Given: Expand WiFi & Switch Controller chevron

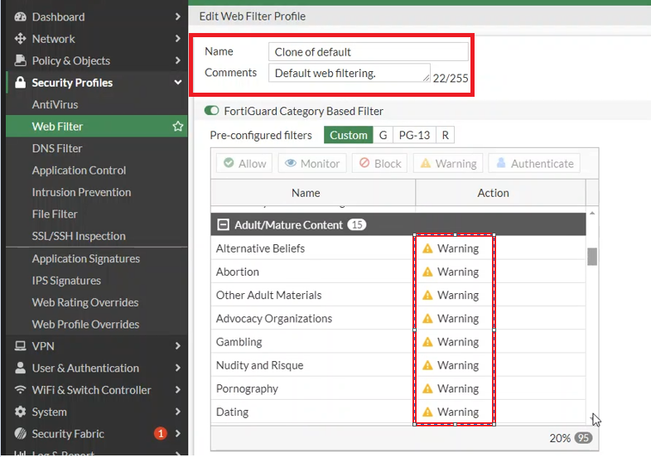Looking at the screenshot, I should coord(178,389).
